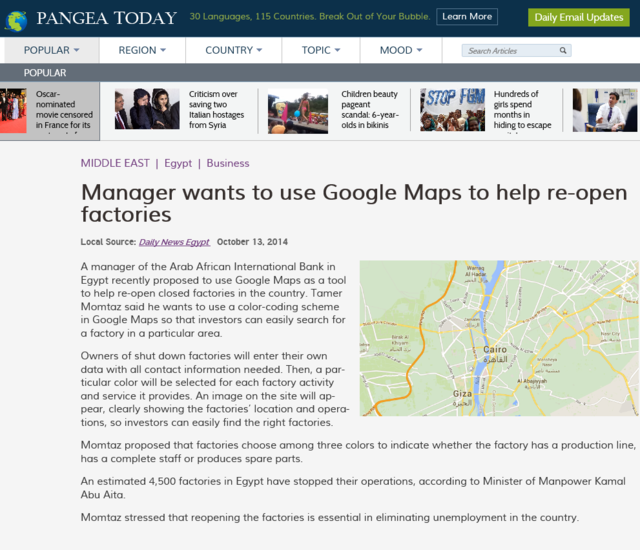
Task: Select the Middle East category link
Action: pyautogui.click(x=115, y=163)
